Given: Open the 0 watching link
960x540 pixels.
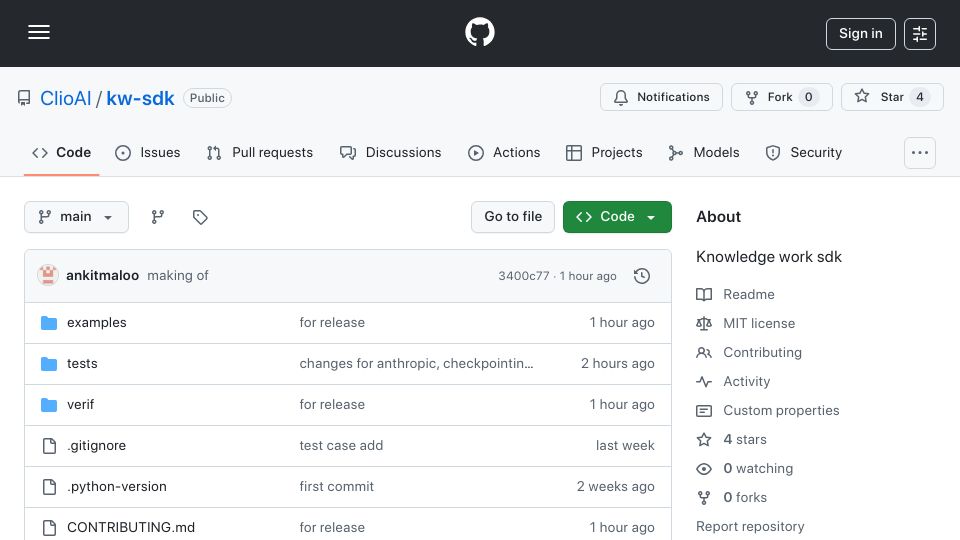Looking at the screenshot, I should (758, 468).
